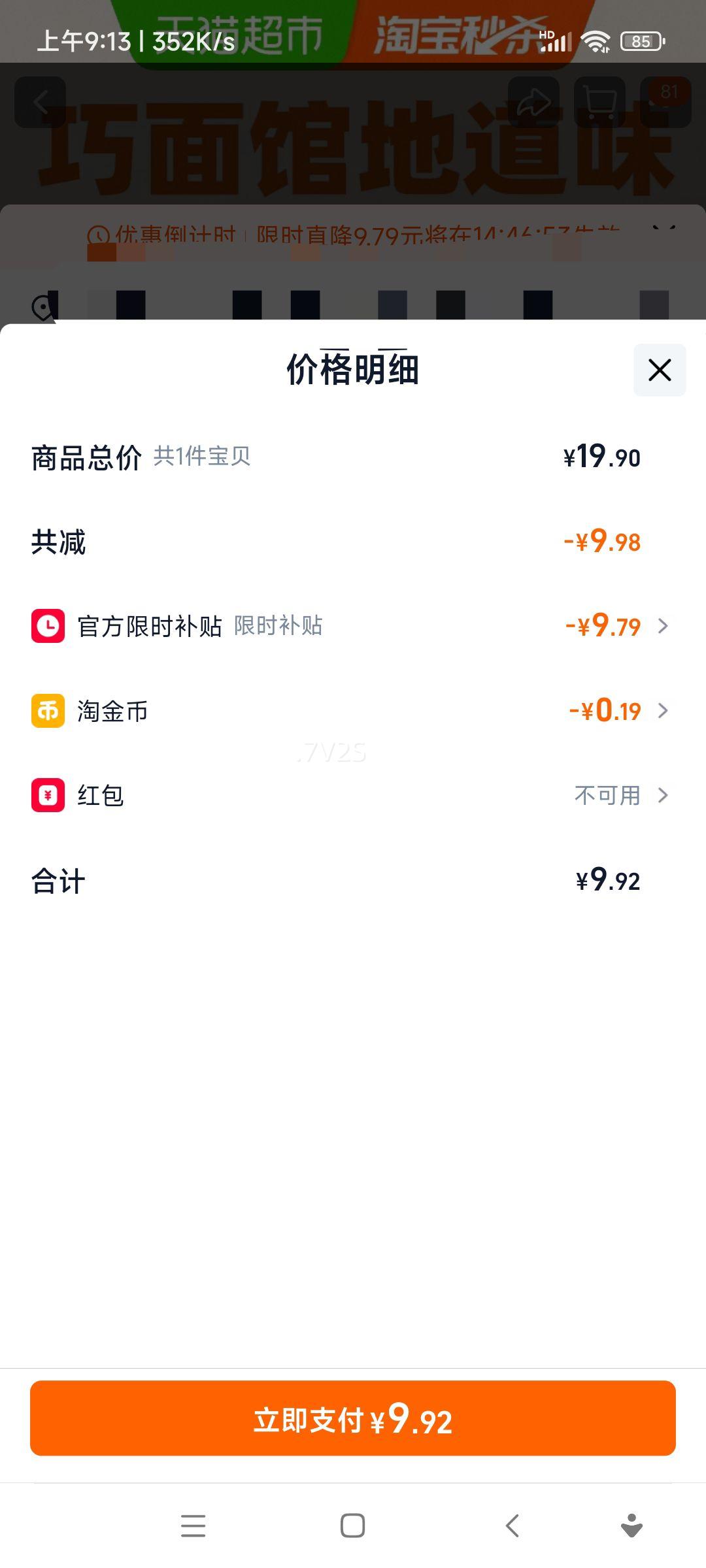Screen dimensions: 706x1568
Task: Tap the 官方限时补贴 clock icon
Action: (x=48, y=626)
